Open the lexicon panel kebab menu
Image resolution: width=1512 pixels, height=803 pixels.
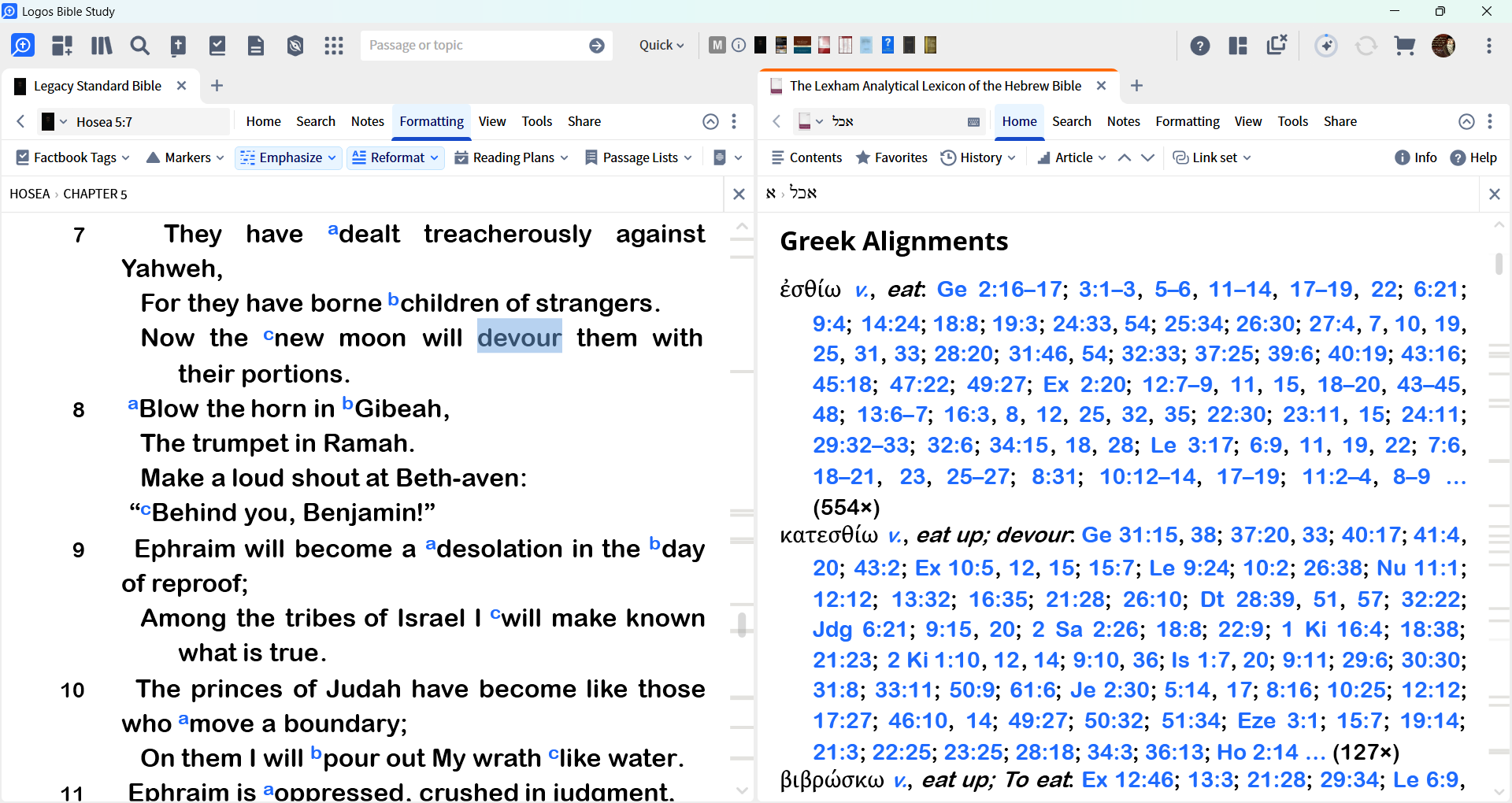[x=1490, y=121]
